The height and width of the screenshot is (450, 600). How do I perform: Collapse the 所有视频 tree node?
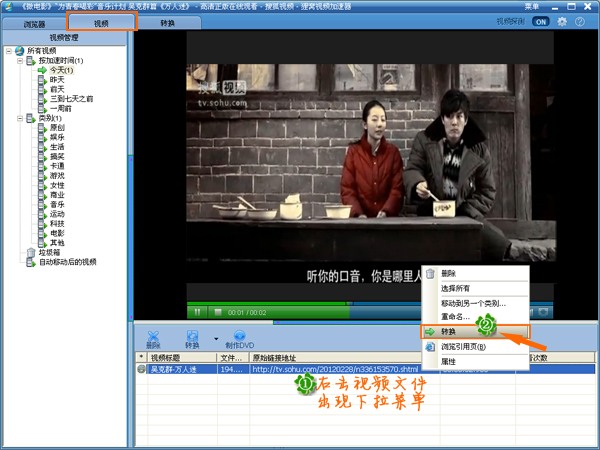[x=9, y=51]
